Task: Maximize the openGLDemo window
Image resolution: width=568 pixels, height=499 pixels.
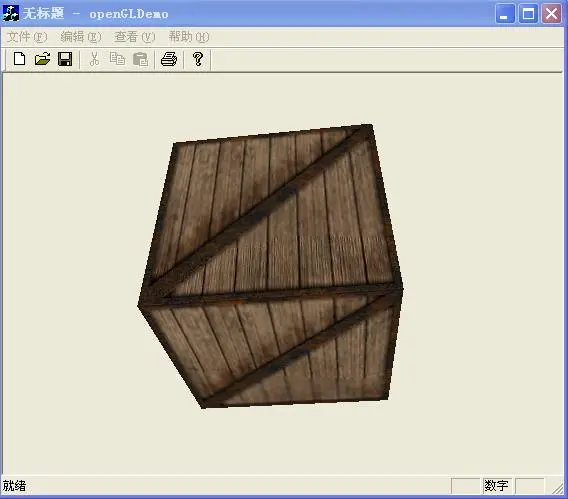Action: tap(528, 14)
